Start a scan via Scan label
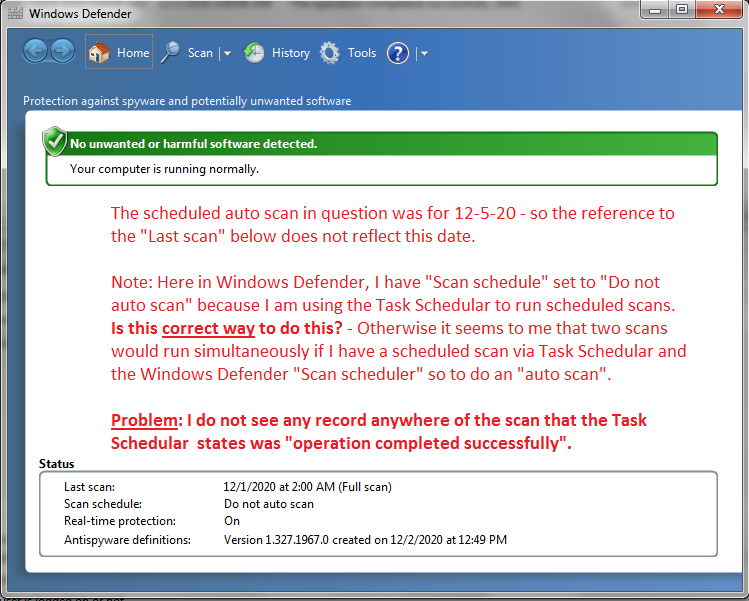The image size is (749, 601). (200, 53)
